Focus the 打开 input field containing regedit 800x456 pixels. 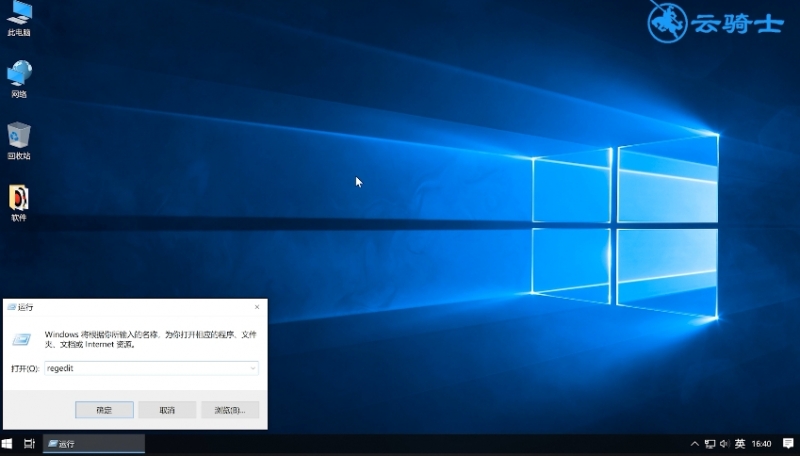(152, 368)
